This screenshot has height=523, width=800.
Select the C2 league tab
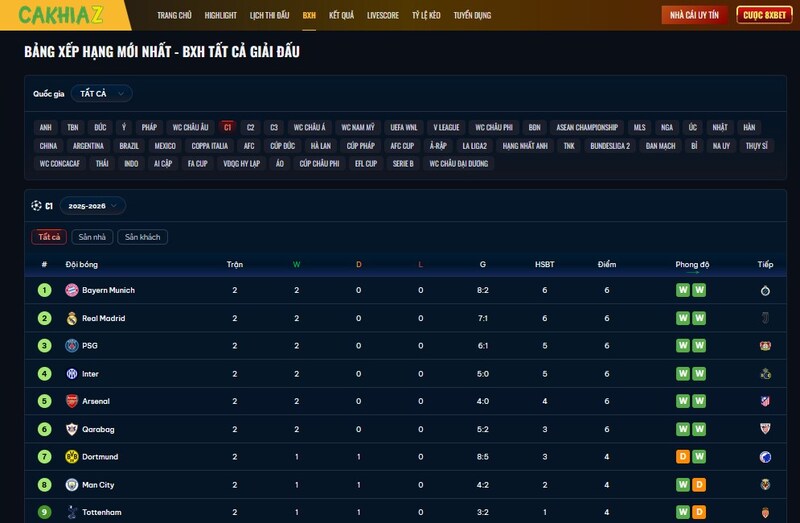pos(251,127)
